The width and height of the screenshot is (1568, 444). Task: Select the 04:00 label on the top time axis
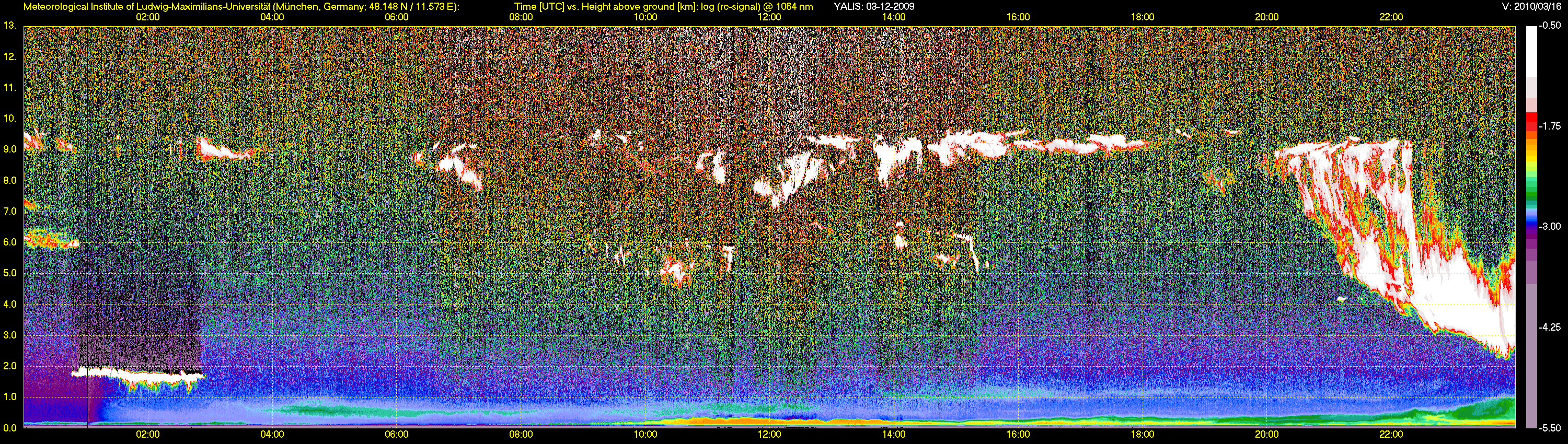(x=272, y=17)
